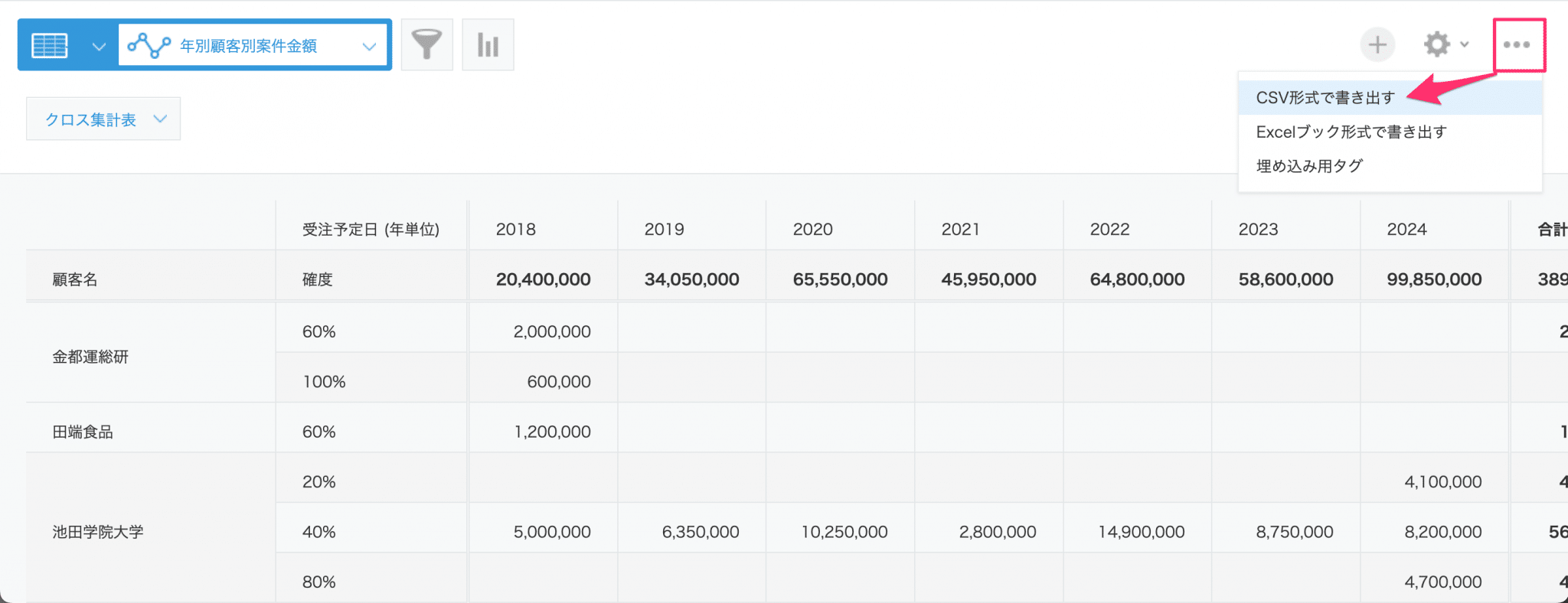Click the line graph icon in view selector

[149, 45]
